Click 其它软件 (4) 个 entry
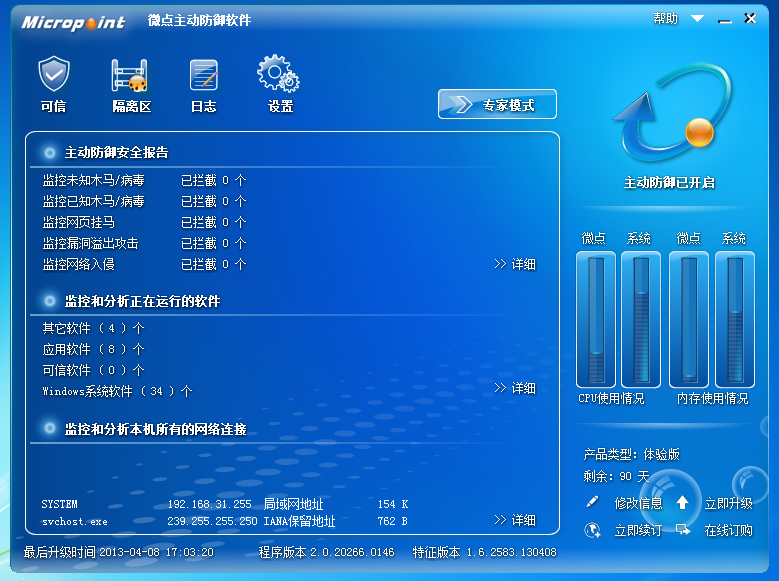The width and height of the screenshot is (779, 581). [93, 328]
